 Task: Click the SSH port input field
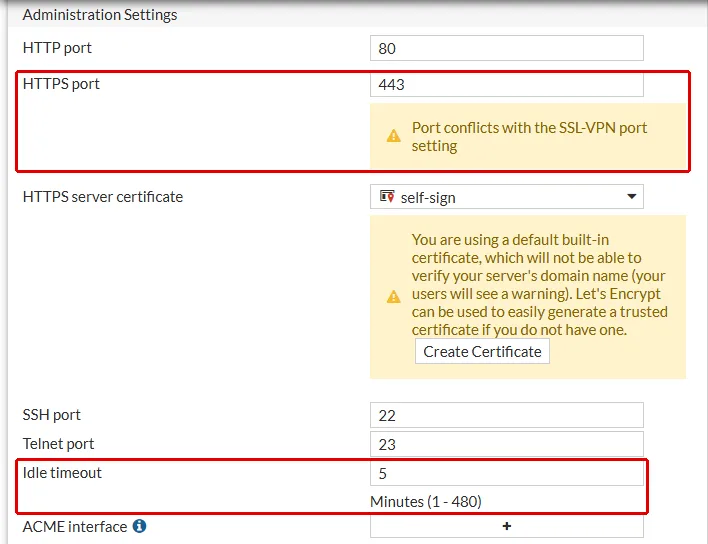[x=507, y=415]
